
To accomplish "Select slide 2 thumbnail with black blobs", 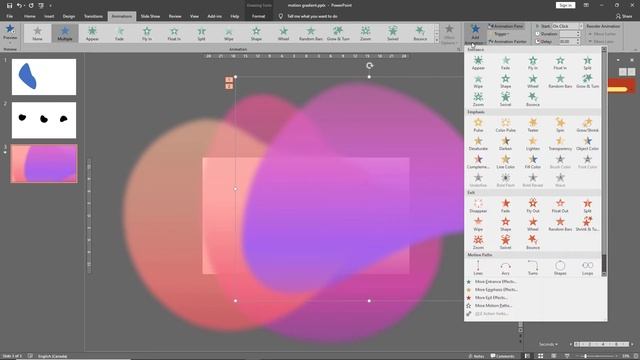I will click(44, 120).
